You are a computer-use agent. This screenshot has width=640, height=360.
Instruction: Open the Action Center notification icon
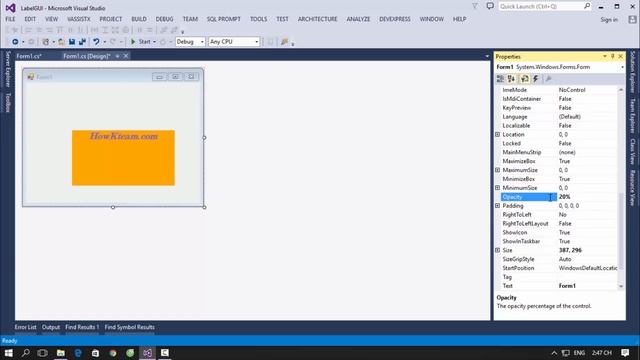[625, 353]
